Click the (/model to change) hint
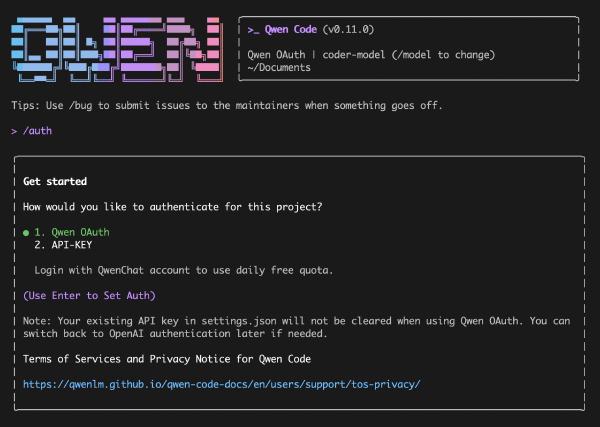Image resolution: width=600 pixels, height=427 pixels. (x=443, y=55)
